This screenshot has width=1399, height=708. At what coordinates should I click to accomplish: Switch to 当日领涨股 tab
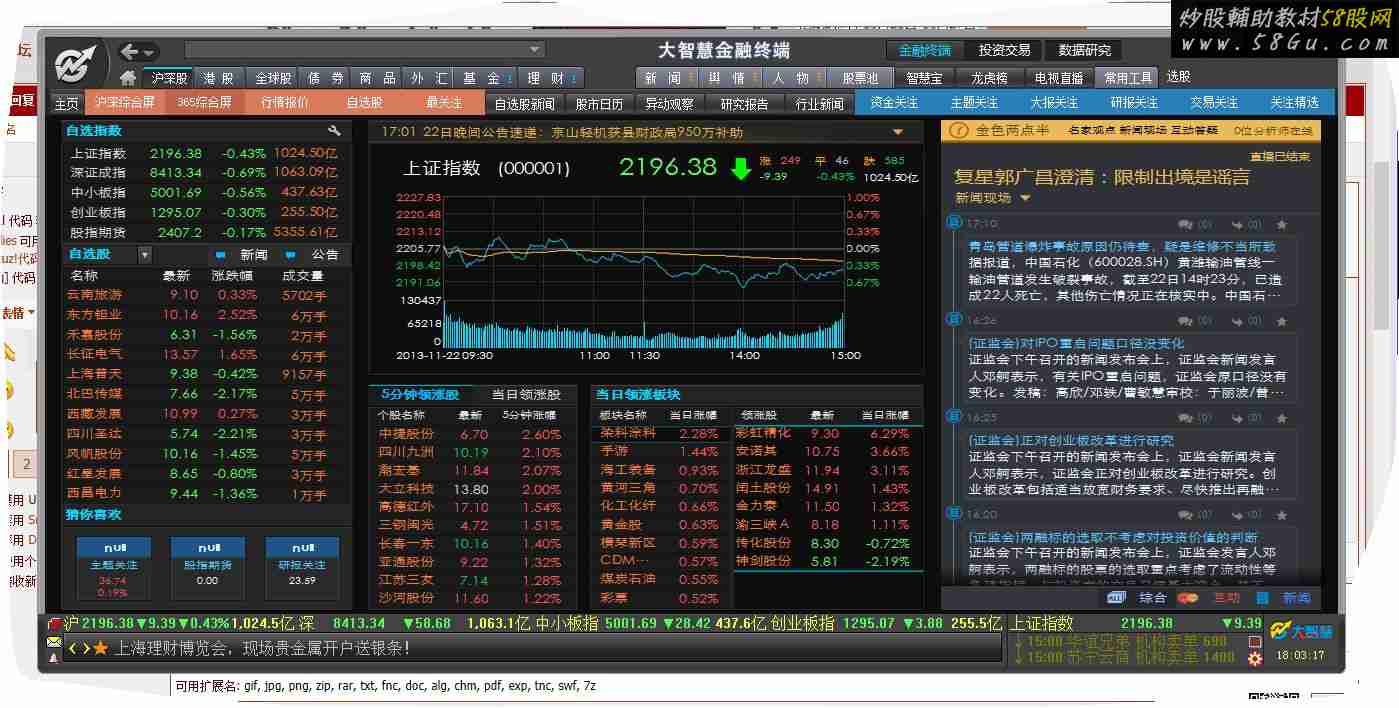tap(526, 394)
